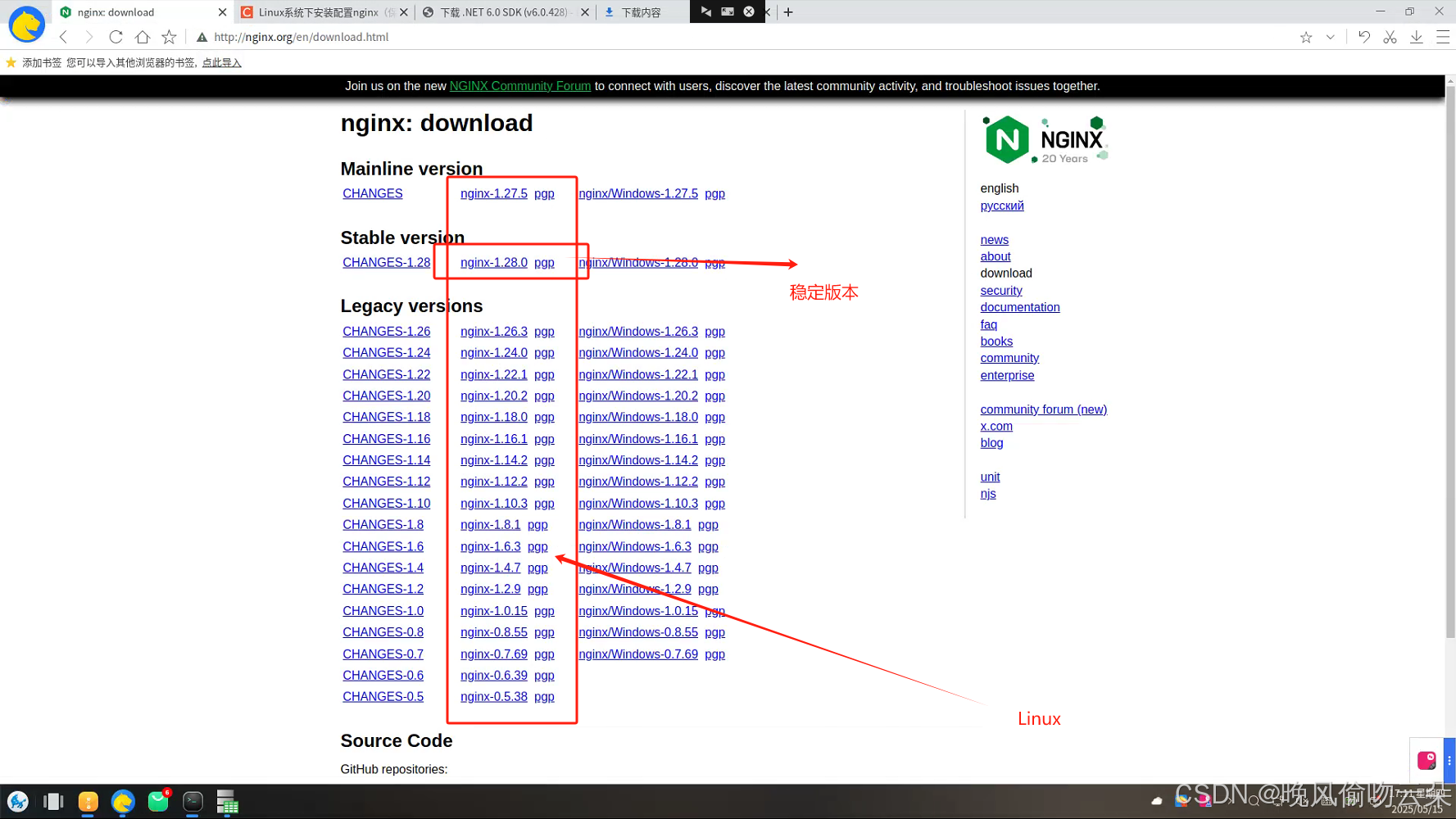This screenshot has height=819, width=1456.
Task: Open the documentation sidebar link
Action: click(1020, 307)
